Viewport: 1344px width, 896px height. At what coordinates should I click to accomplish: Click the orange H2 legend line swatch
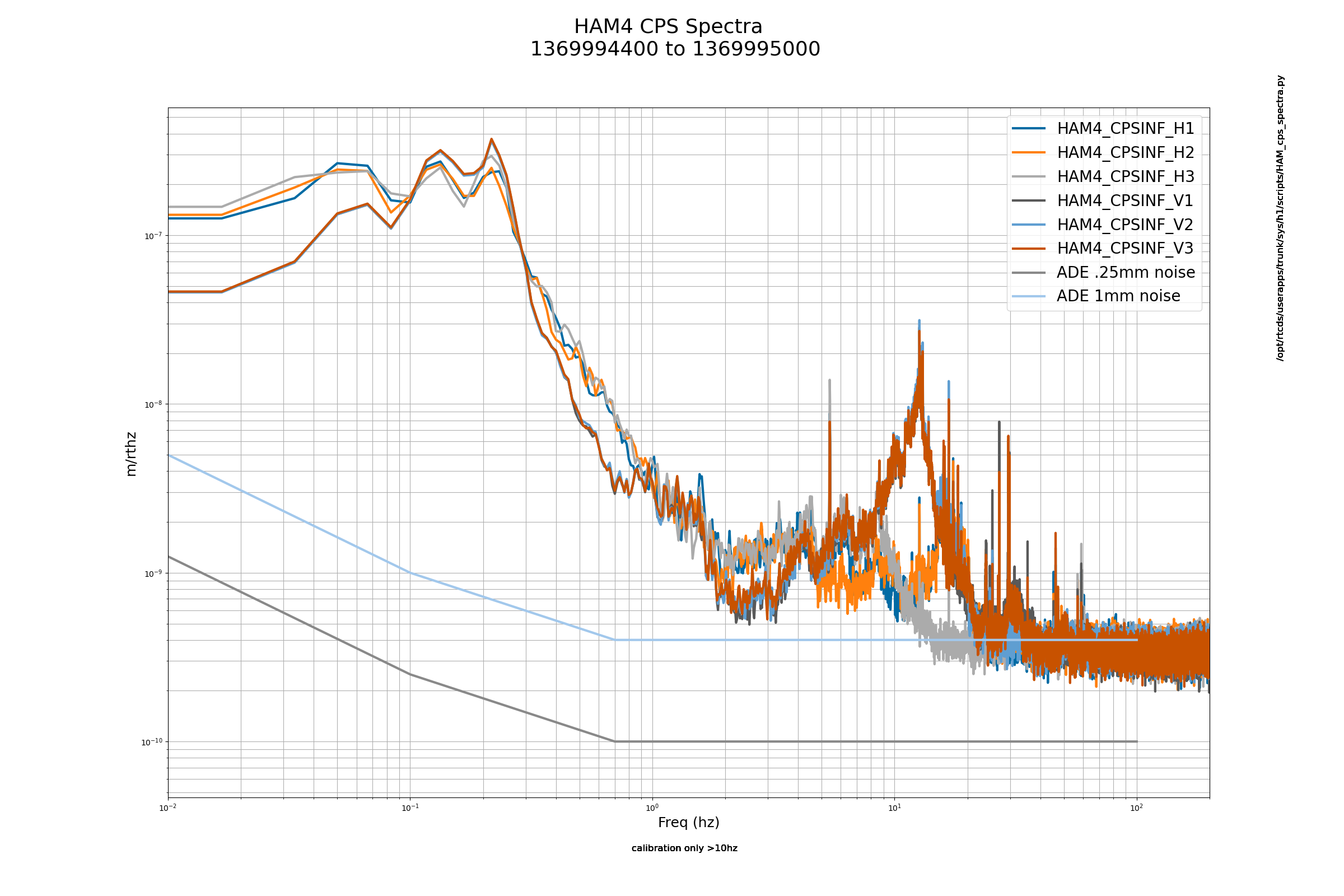(x=1029, y=152)
